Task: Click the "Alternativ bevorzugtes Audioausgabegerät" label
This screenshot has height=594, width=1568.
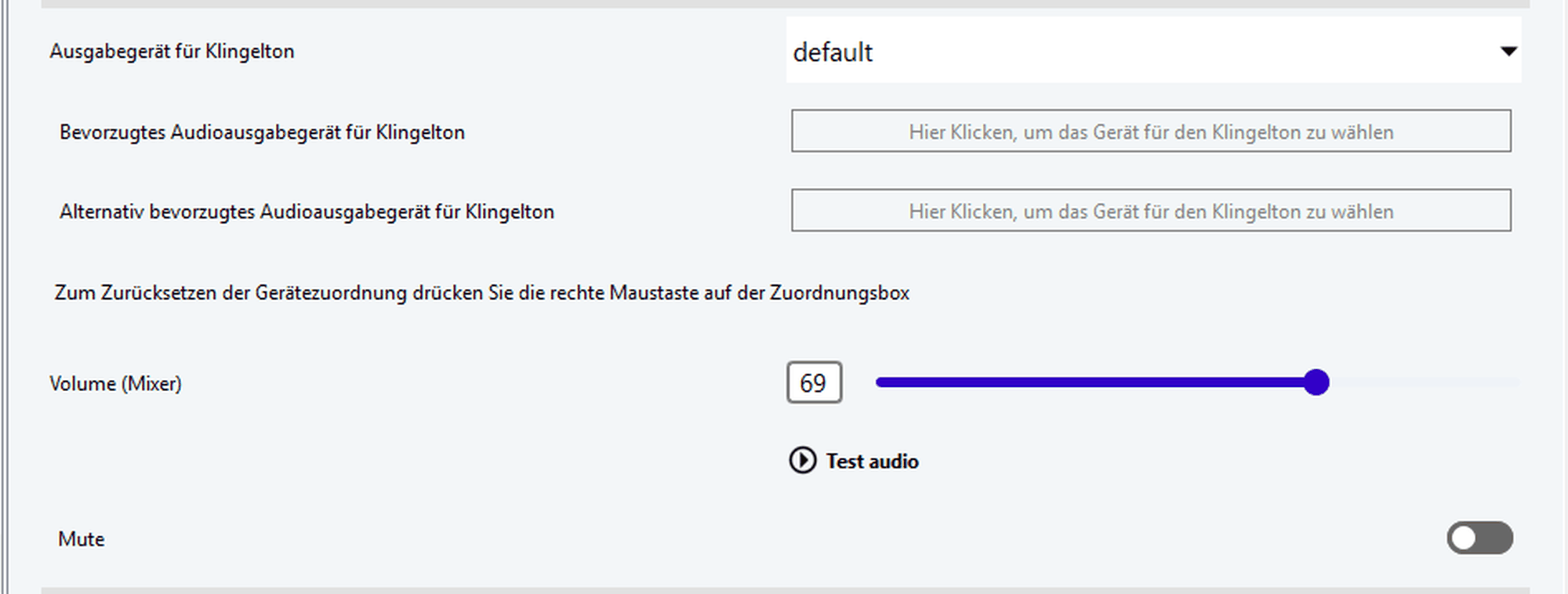Action: 307,212
